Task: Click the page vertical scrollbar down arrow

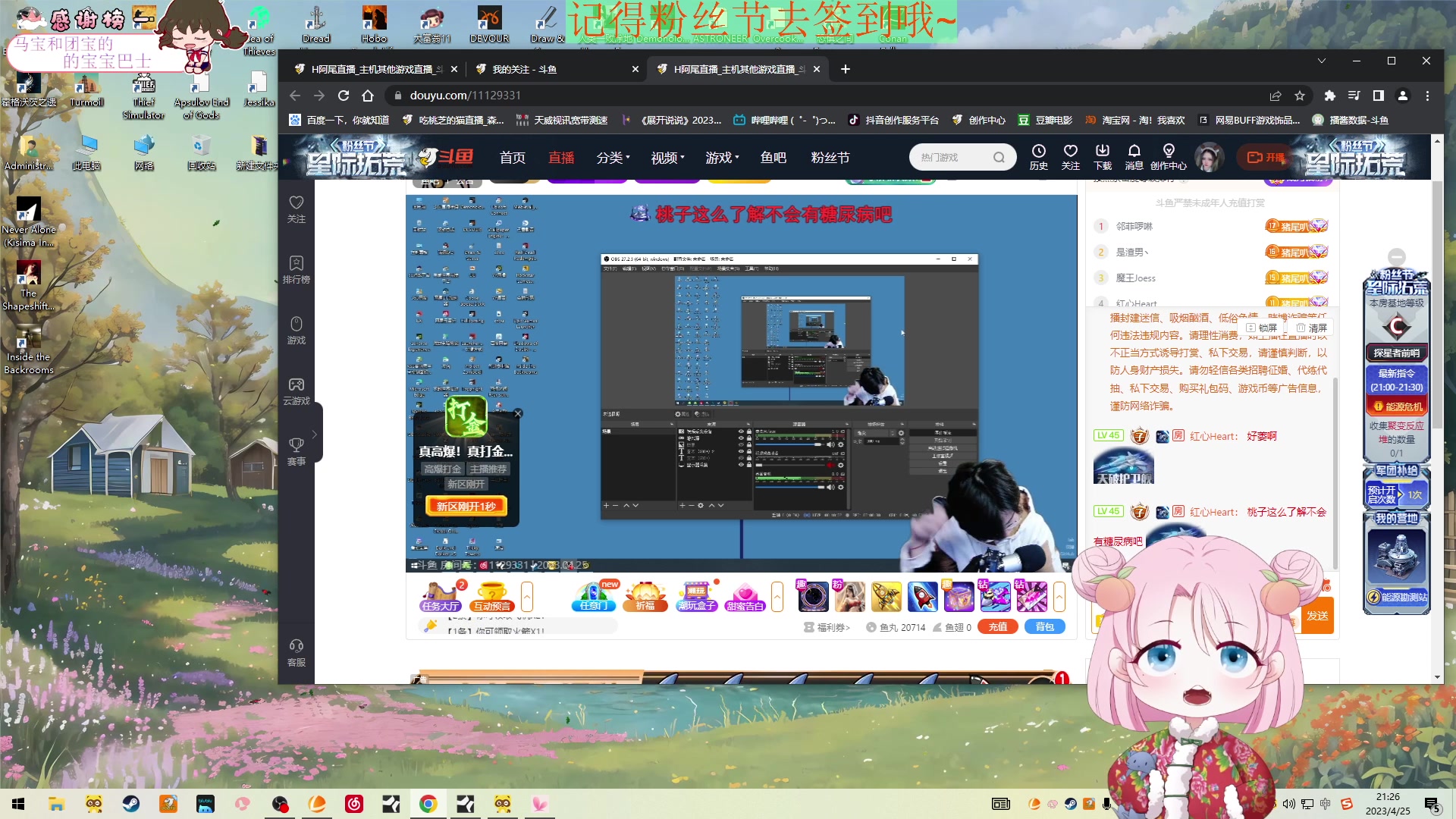Action: (x=1437, y=677)
